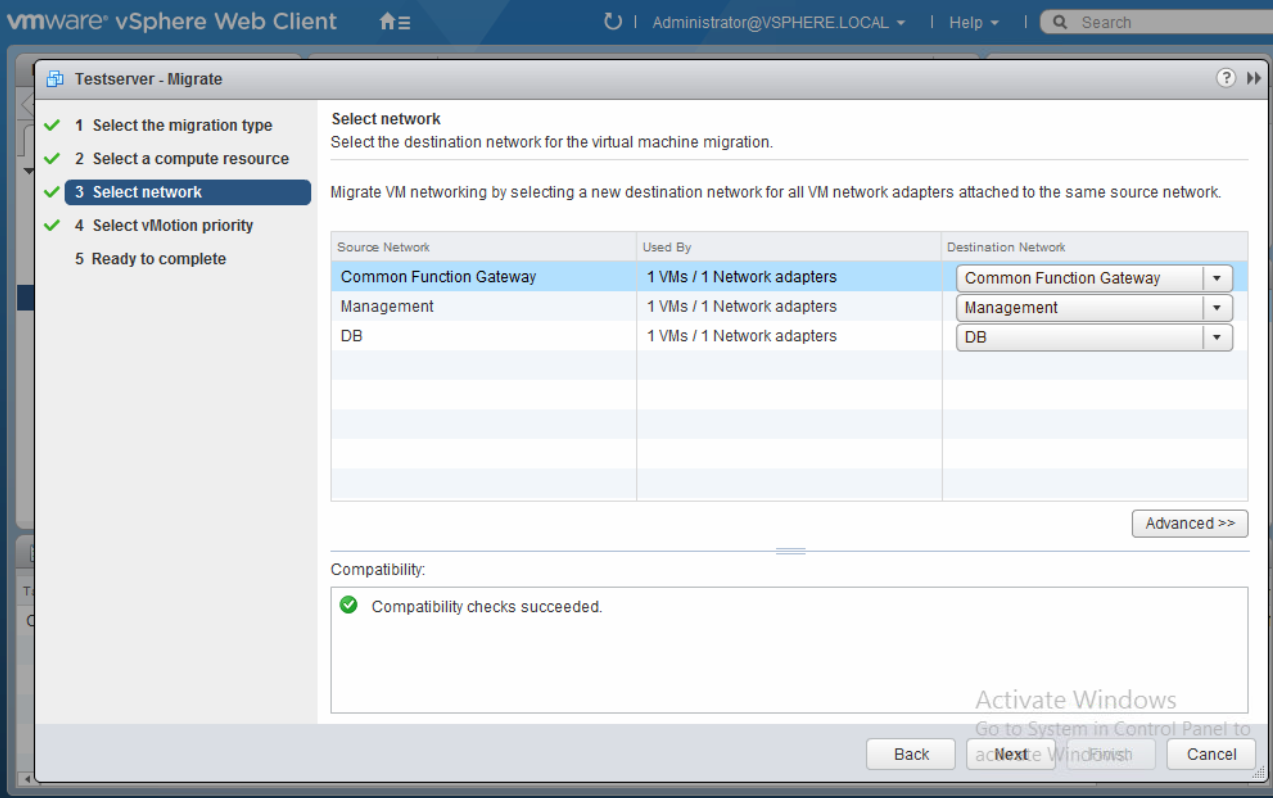This screenshot has width=1273, height=798.
Task: Go to step 2 Select a compute resource
Action: pos(190,159)
